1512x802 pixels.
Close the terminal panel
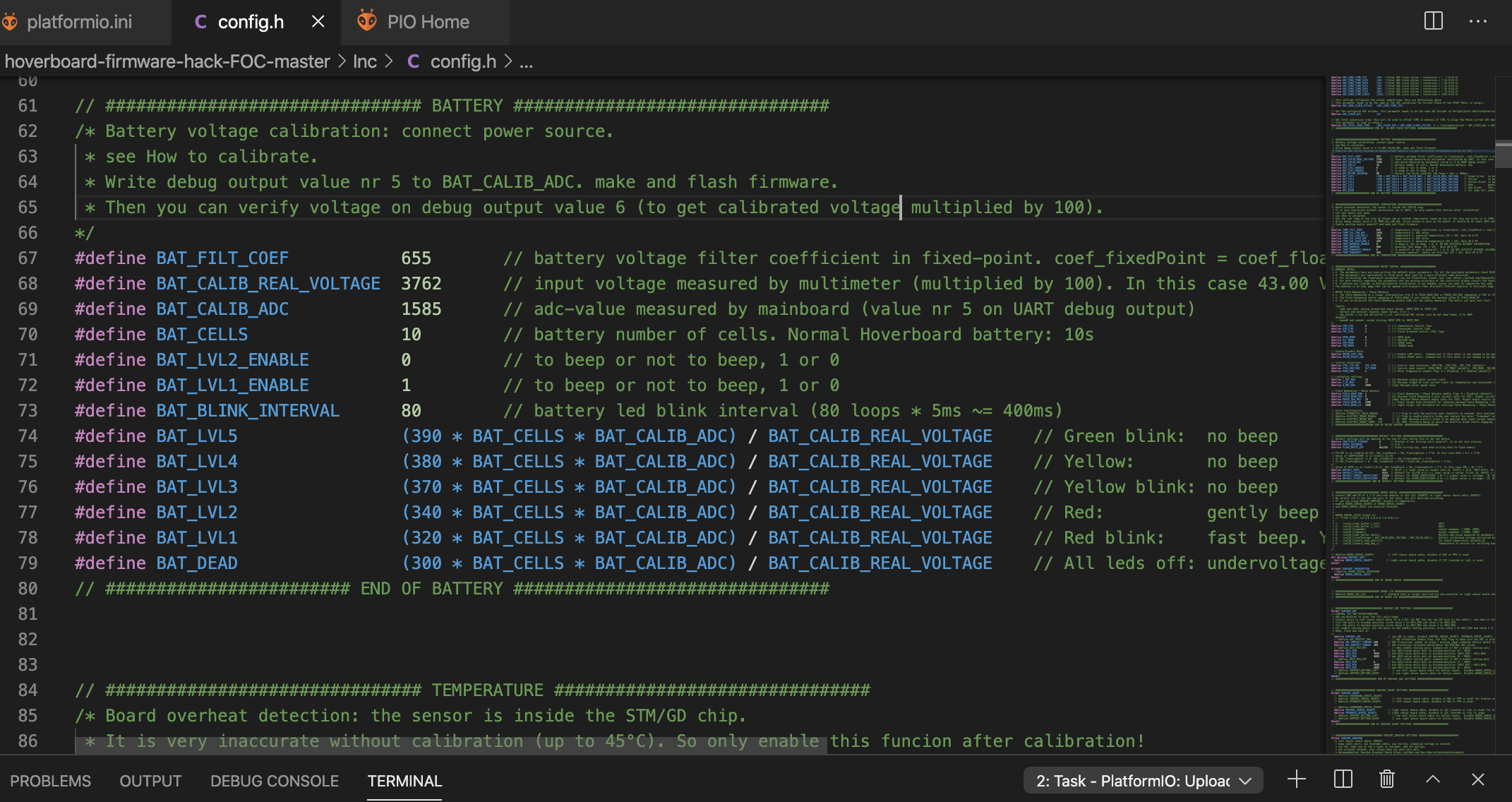point(1478,779)
